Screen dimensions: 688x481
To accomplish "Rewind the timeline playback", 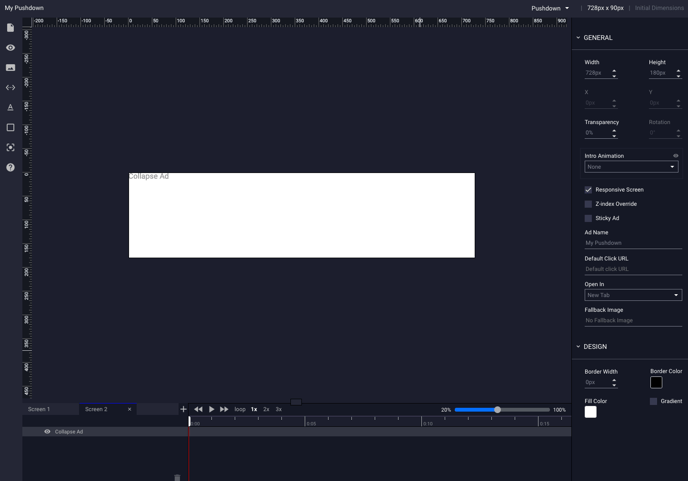I will 198,409.
